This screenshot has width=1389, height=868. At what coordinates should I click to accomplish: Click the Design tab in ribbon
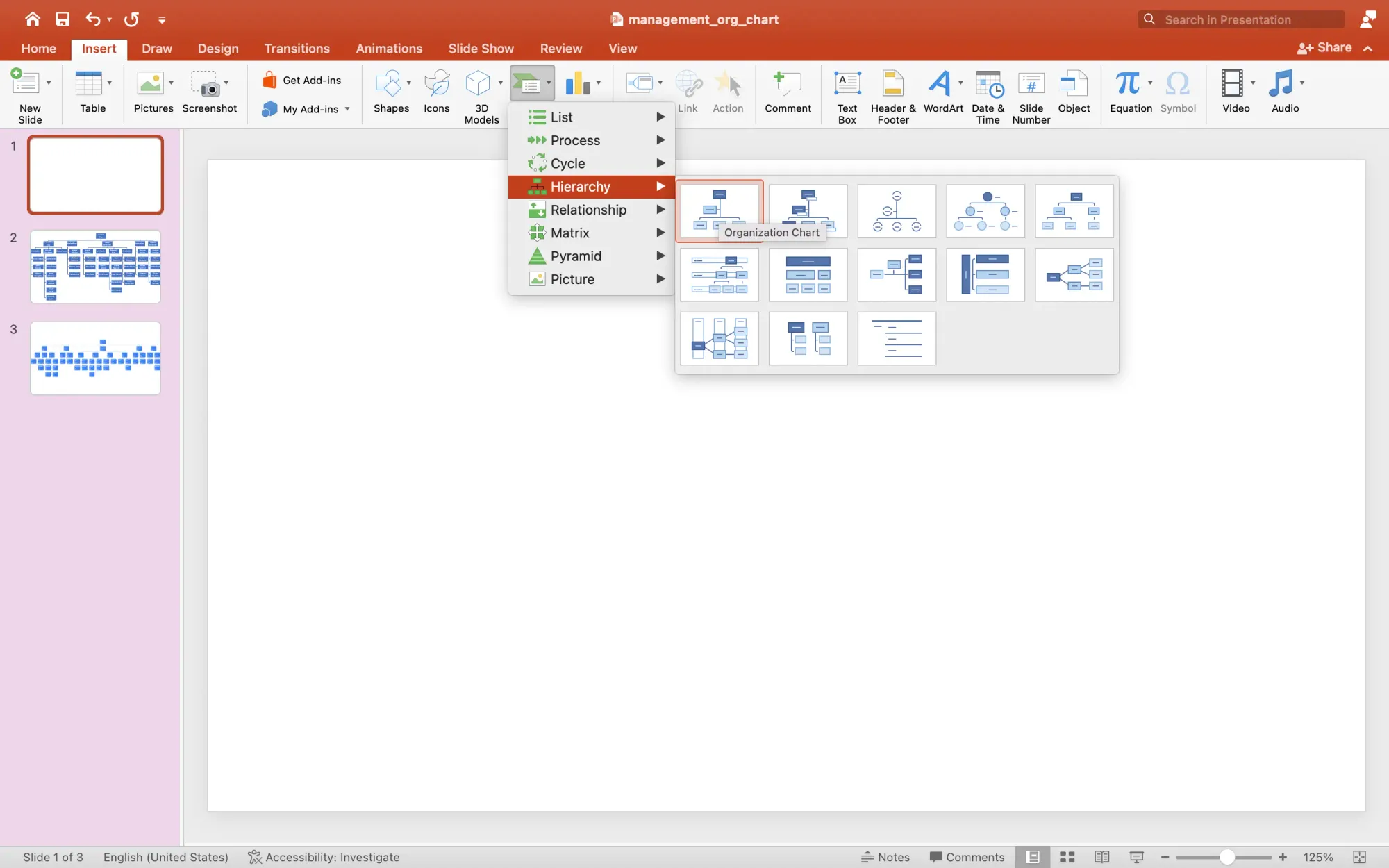tap(217, 48)
